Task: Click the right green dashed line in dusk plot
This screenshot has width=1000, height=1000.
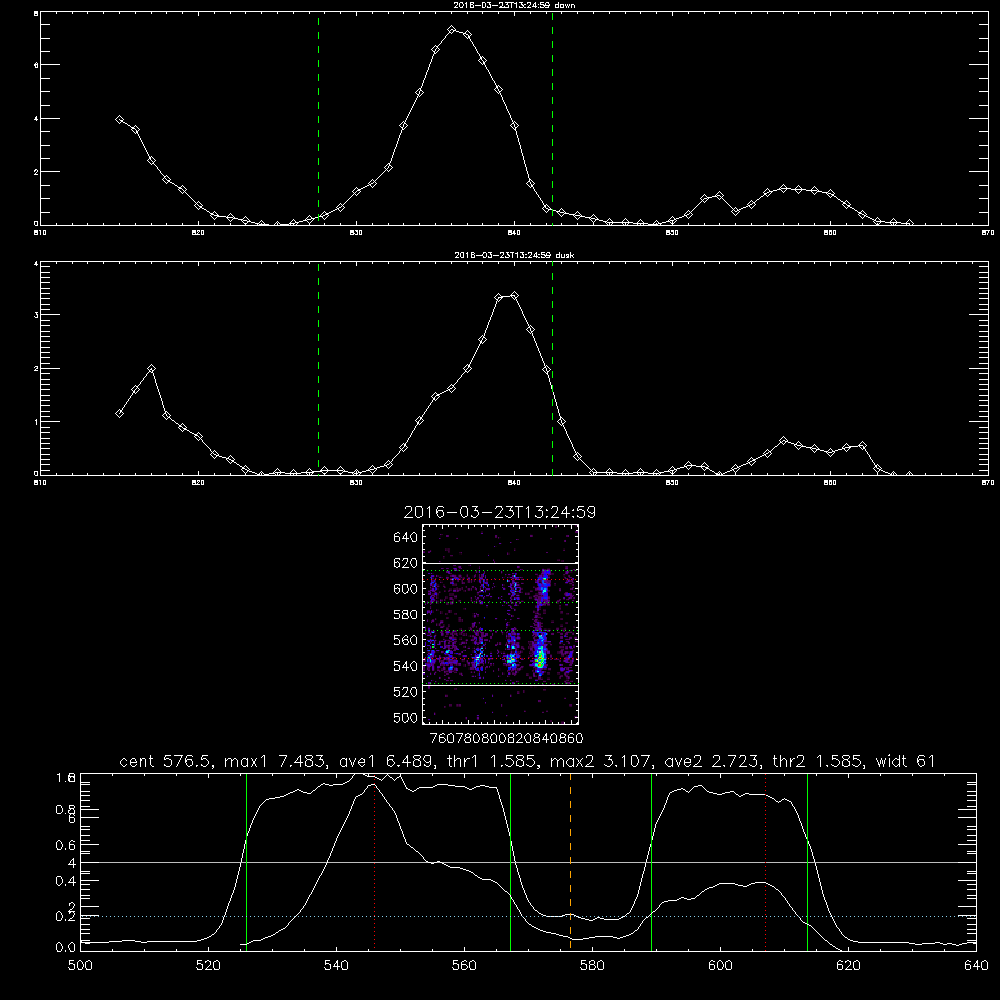Action: (x=552, y=369)
